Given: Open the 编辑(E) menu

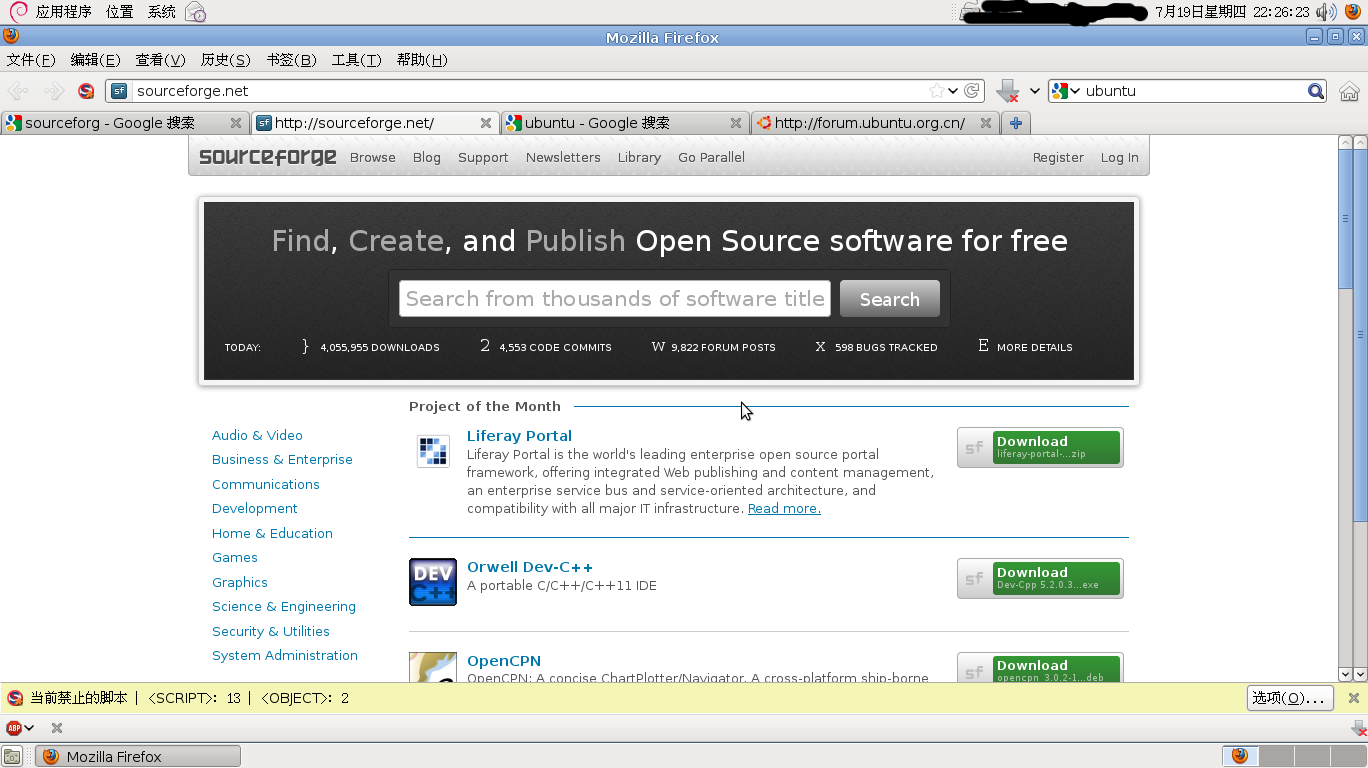Looking at the screenshot, I should 95,60.
